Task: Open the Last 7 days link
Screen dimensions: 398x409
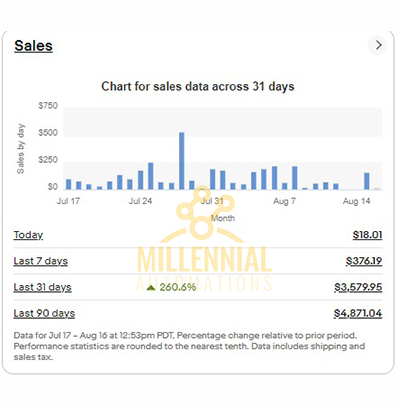Action: click(x=41, y=261)
